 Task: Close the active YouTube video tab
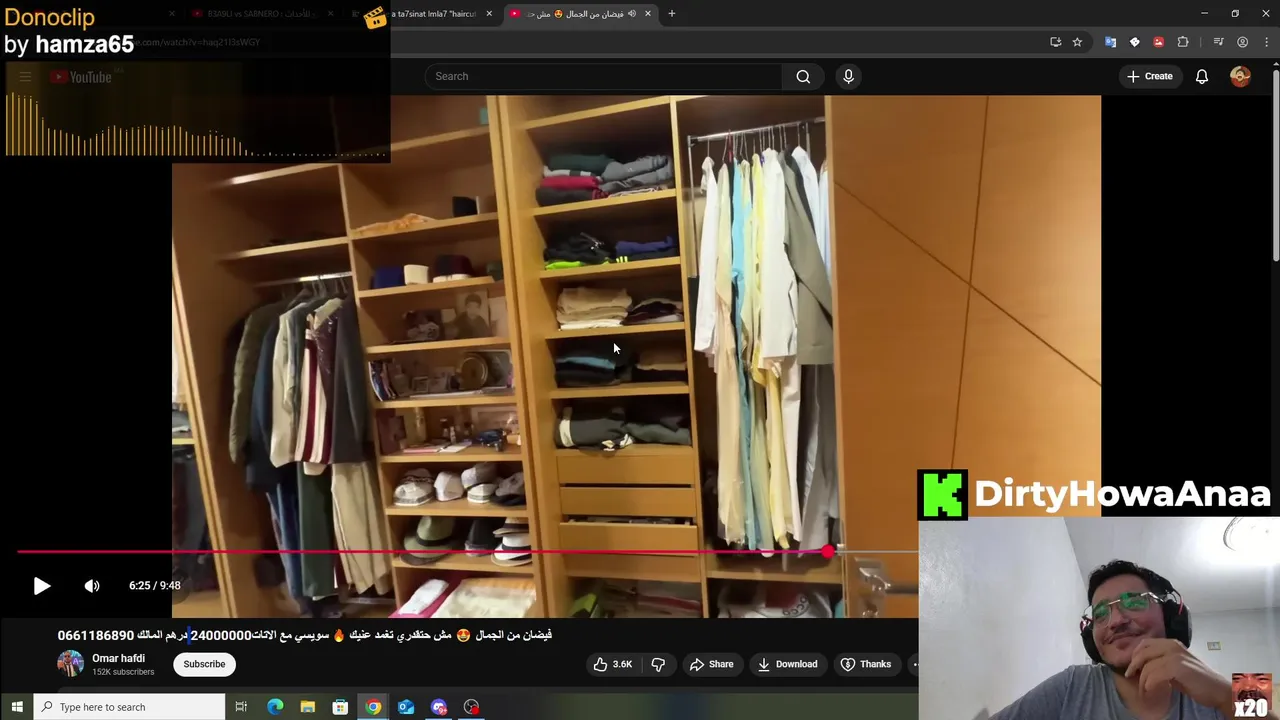pyautogui.click(x=648, y=14)
